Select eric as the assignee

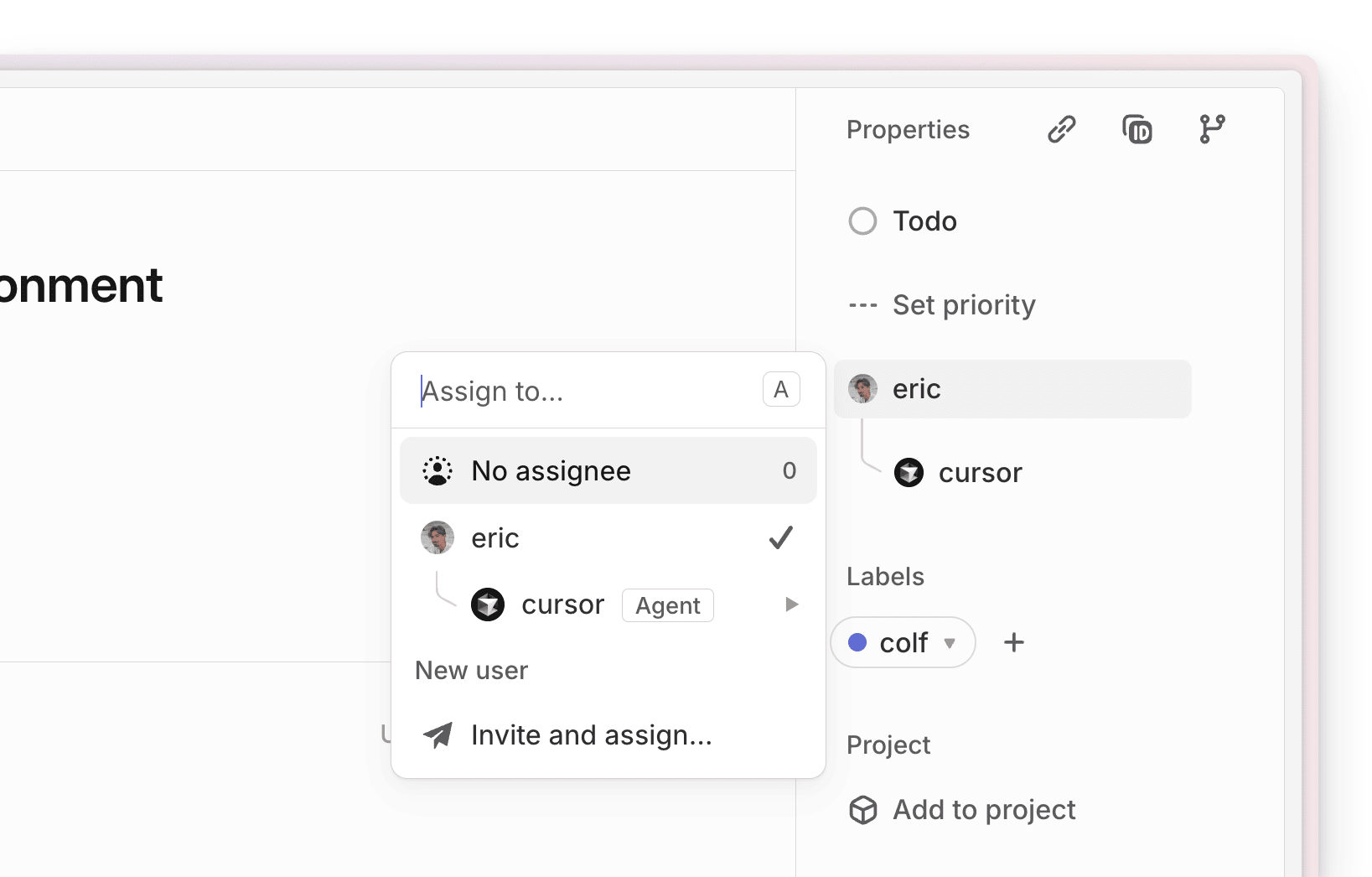(x=495, y=537)
